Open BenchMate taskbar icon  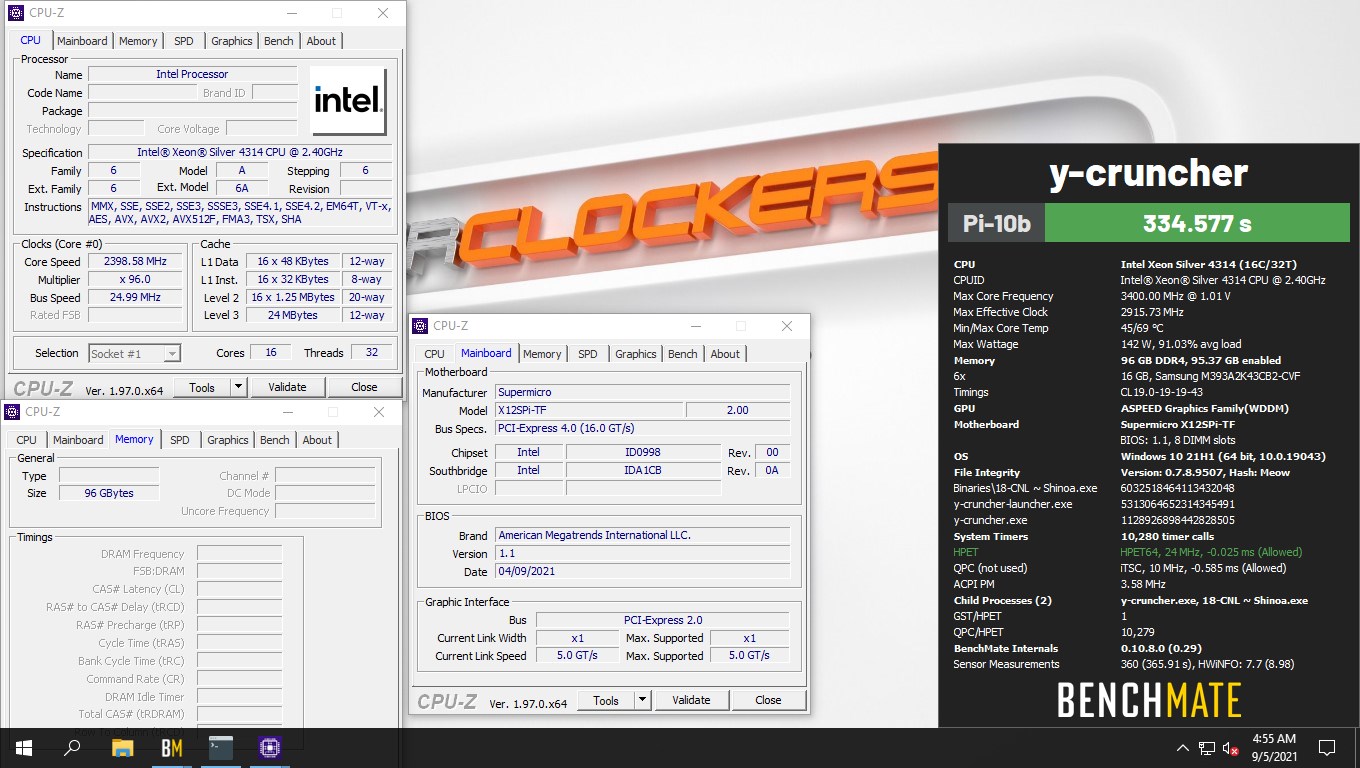click(x=172, y=747)
